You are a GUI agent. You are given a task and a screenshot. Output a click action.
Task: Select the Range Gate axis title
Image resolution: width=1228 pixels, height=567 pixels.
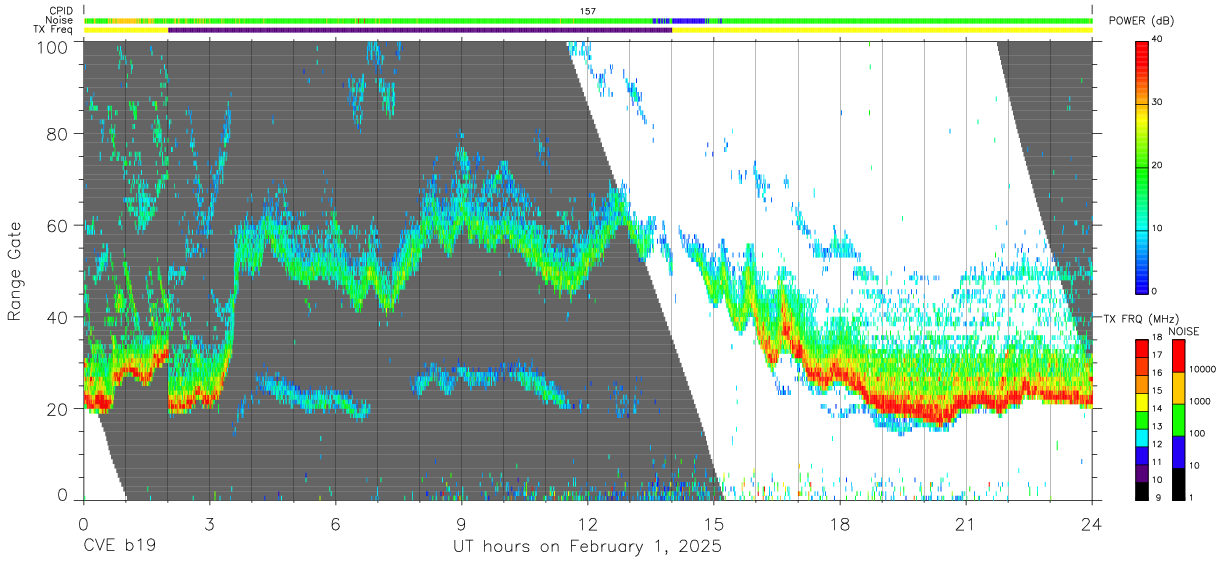pos(16,271)
